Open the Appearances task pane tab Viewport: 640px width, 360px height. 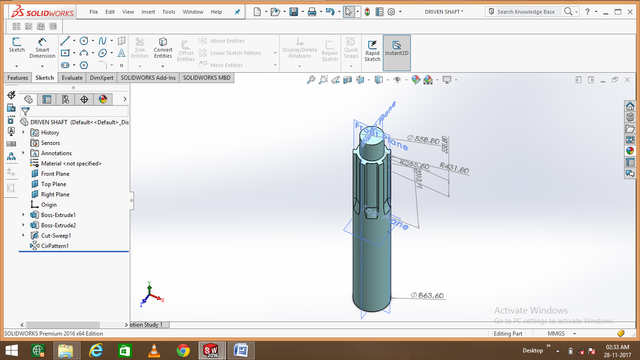[x=630, y=151]
